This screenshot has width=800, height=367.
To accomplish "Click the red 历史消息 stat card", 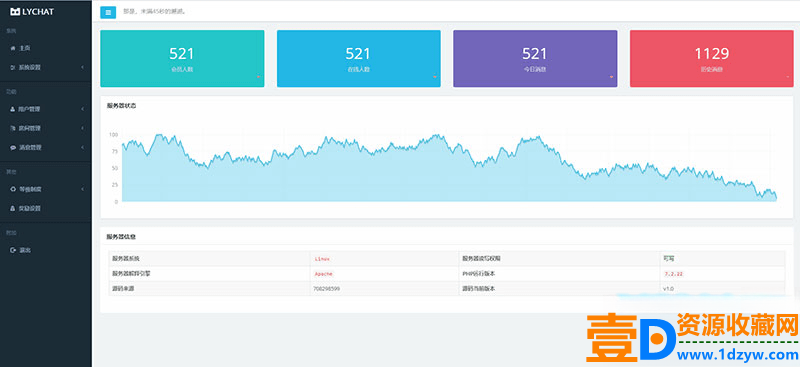I will click(x=712, y=59).
